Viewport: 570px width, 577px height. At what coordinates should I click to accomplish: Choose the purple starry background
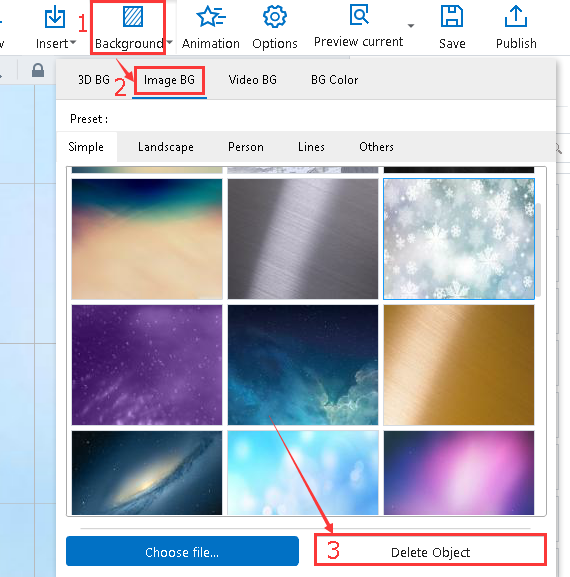click(x=147, y=365)
